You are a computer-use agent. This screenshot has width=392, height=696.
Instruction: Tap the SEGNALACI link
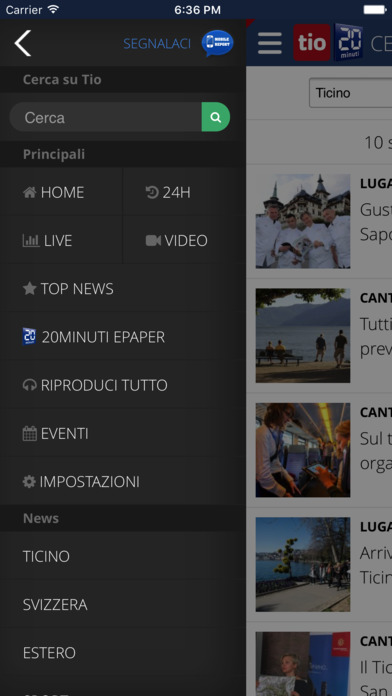pyautogui.click(x=157, y=44)
